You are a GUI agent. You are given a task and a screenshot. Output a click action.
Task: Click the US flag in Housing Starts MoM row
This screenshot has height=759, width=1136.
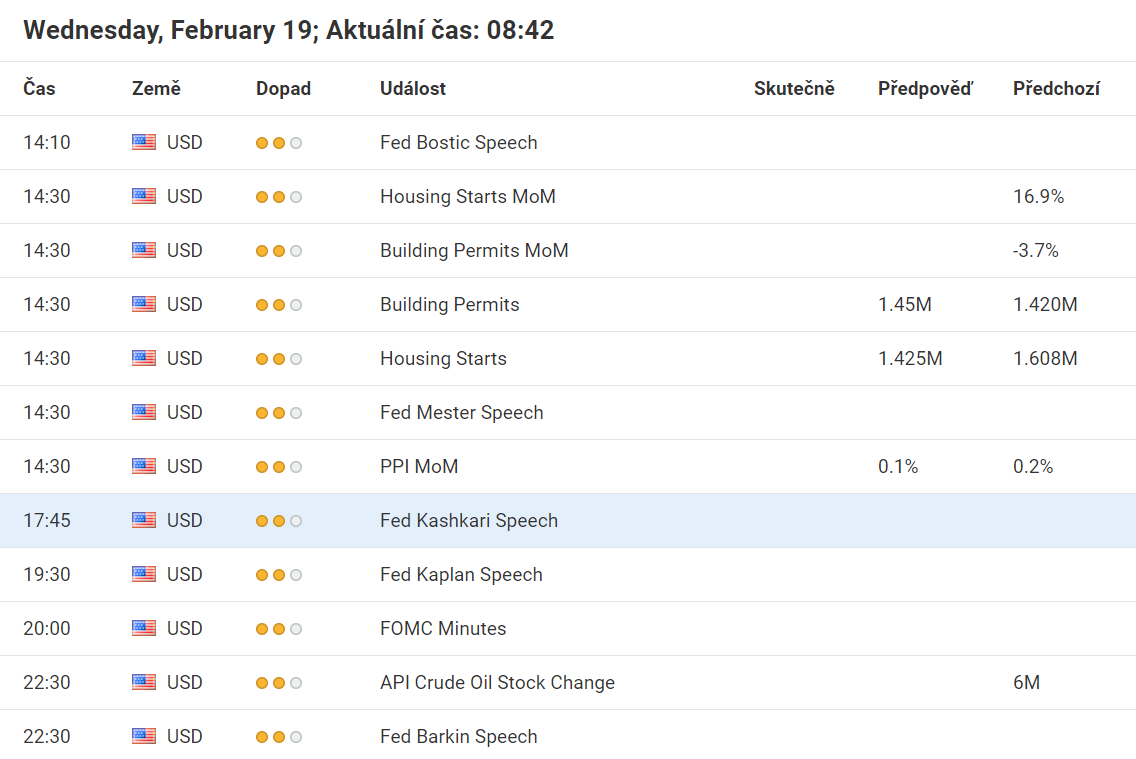click(144, 196)
